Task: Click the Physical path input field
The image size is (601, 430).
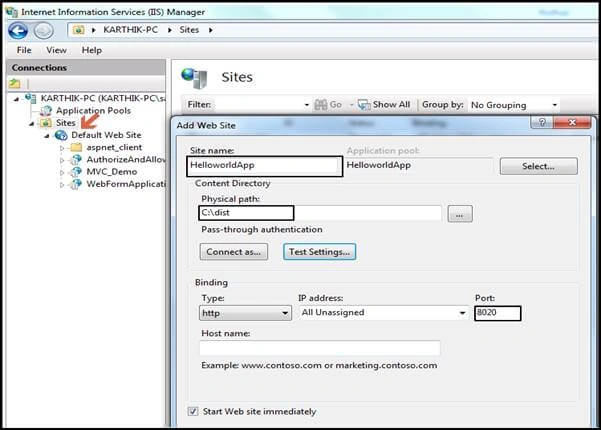Action: click(320, 213)
